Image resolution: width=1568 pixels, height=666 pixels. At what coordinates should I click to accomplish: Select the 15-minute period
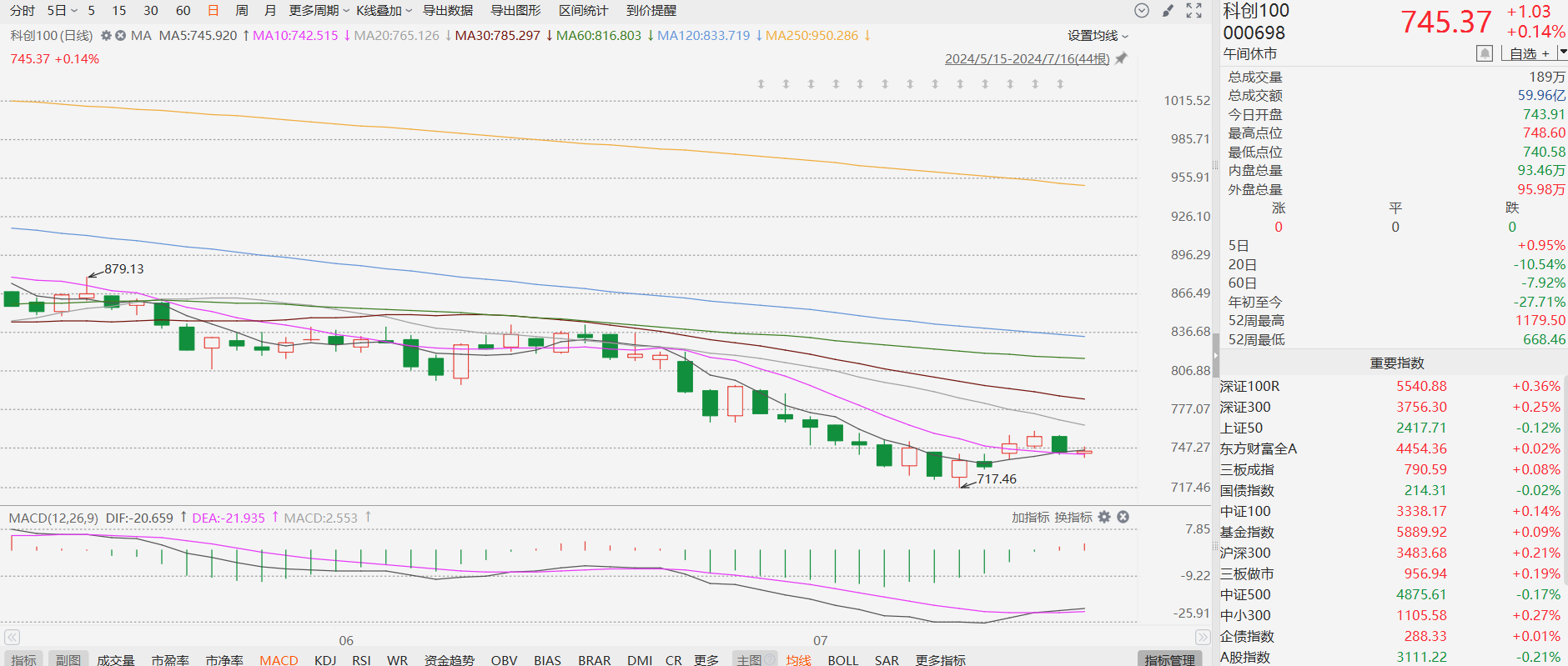point(119,10)
